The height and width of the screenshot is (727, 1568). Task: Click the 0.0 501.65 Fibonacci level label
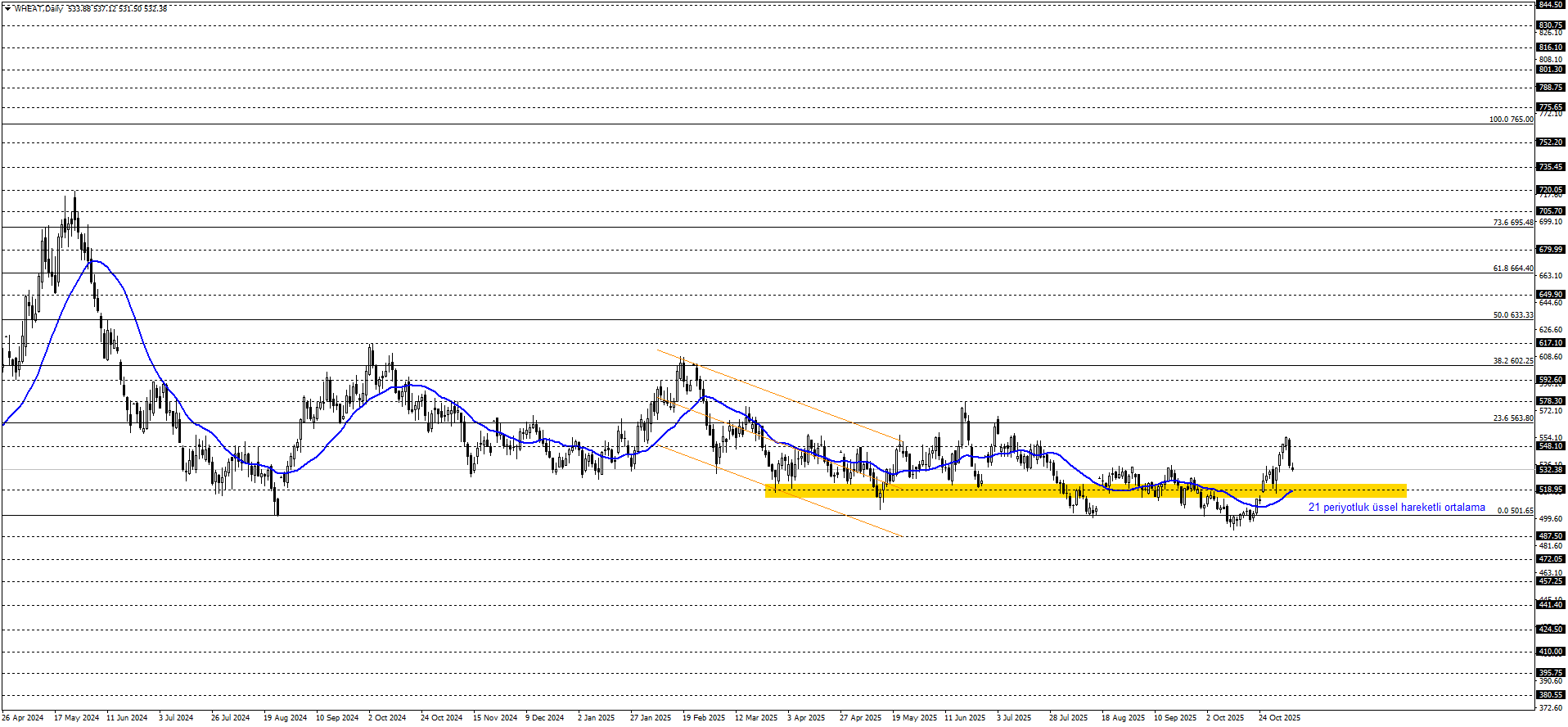tap(1515, 511)
